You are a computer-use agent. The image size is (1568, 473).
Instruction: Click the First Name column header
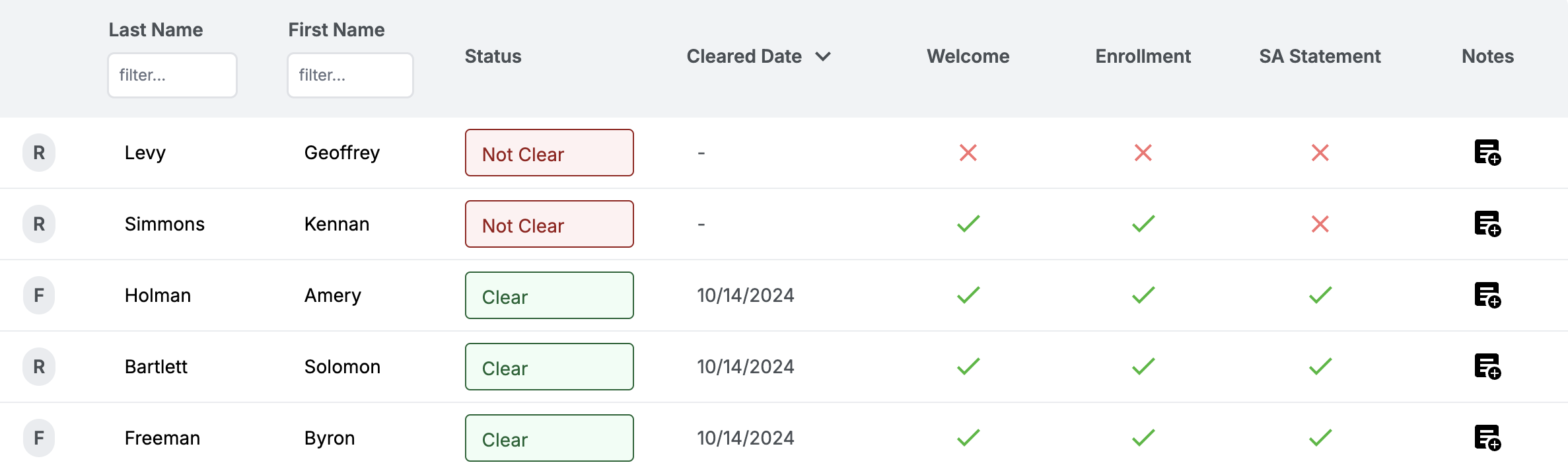tap(336, 30)
